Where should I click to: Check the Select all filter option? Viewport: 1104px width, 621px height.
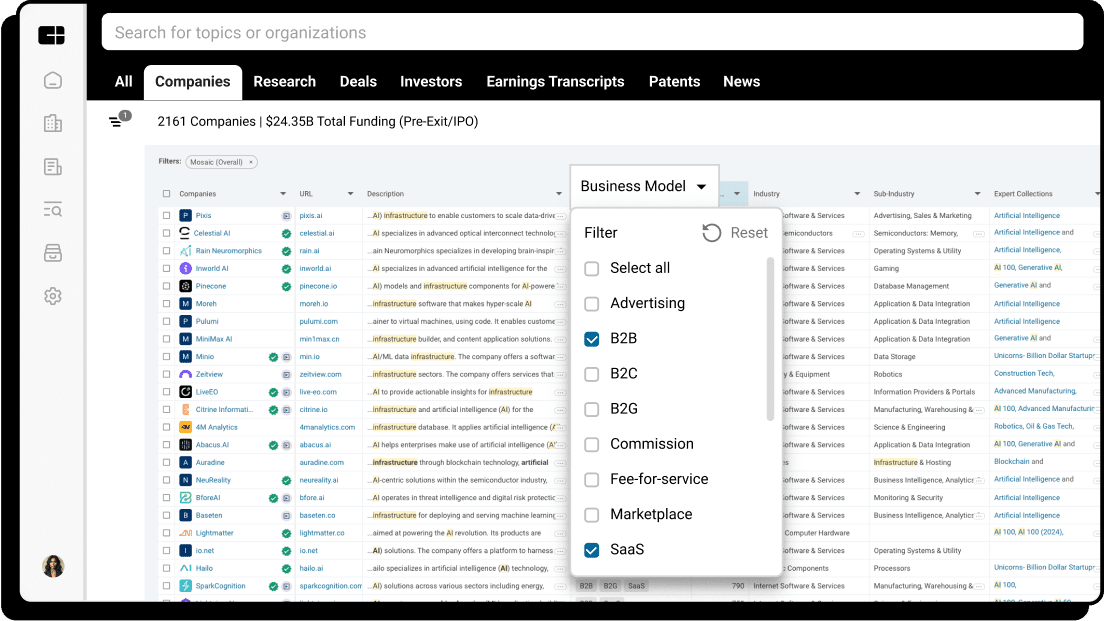[x=591, y=267]
